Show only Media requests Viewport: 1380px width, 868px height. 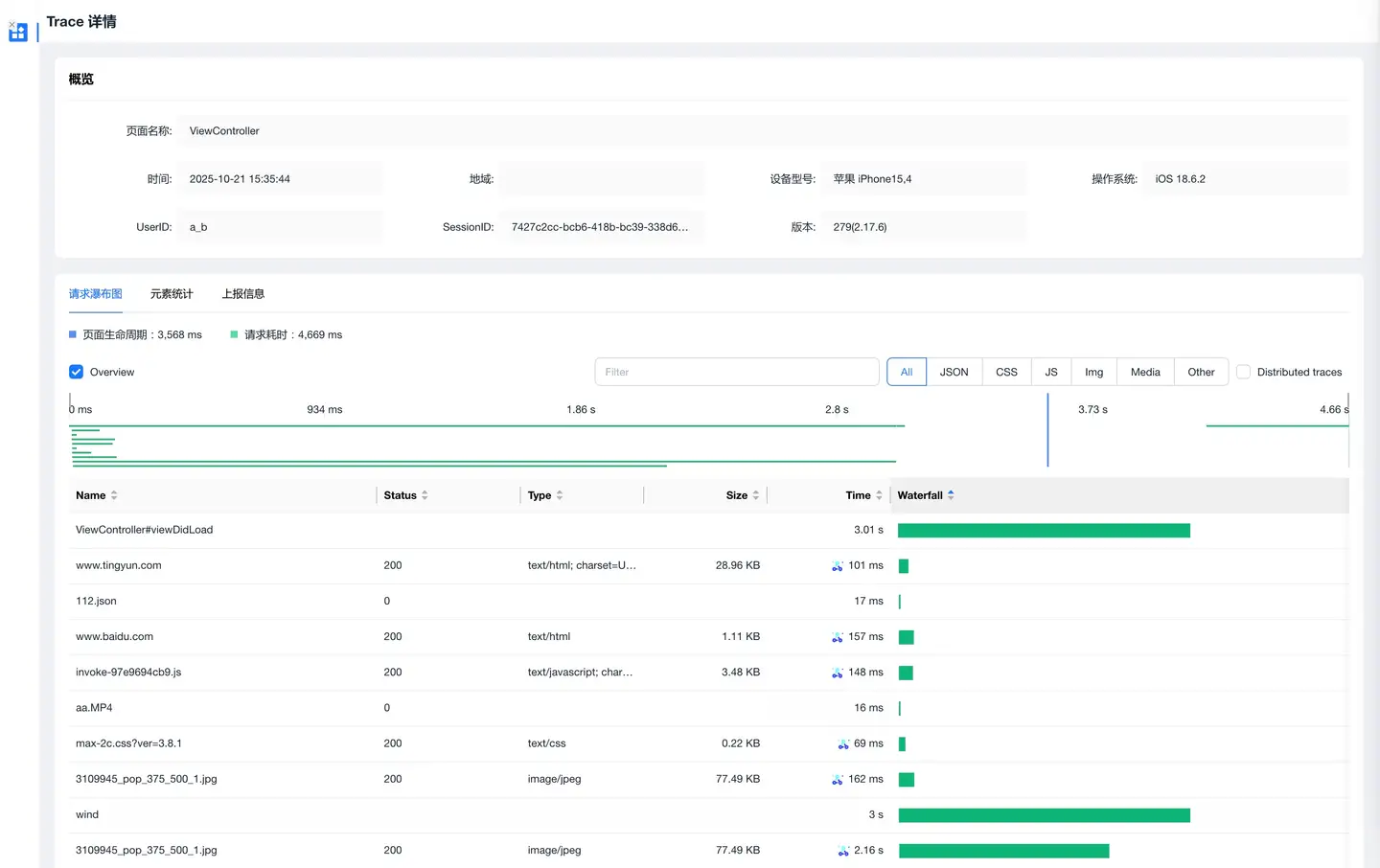(x=1145, y=372)
